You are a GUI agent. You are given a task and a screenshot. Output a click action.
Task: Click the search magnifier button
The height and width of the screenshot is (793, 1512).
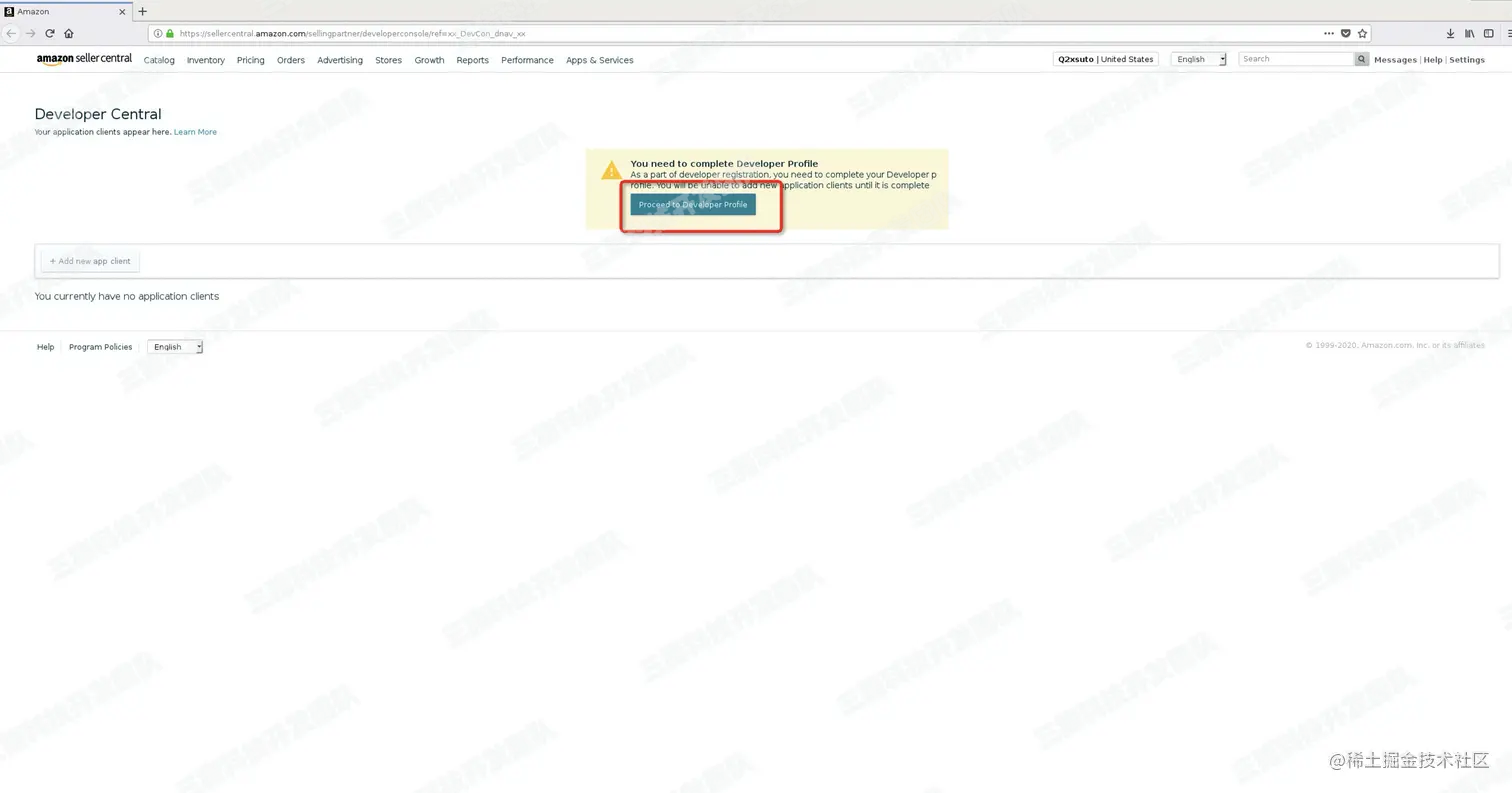1361,59
